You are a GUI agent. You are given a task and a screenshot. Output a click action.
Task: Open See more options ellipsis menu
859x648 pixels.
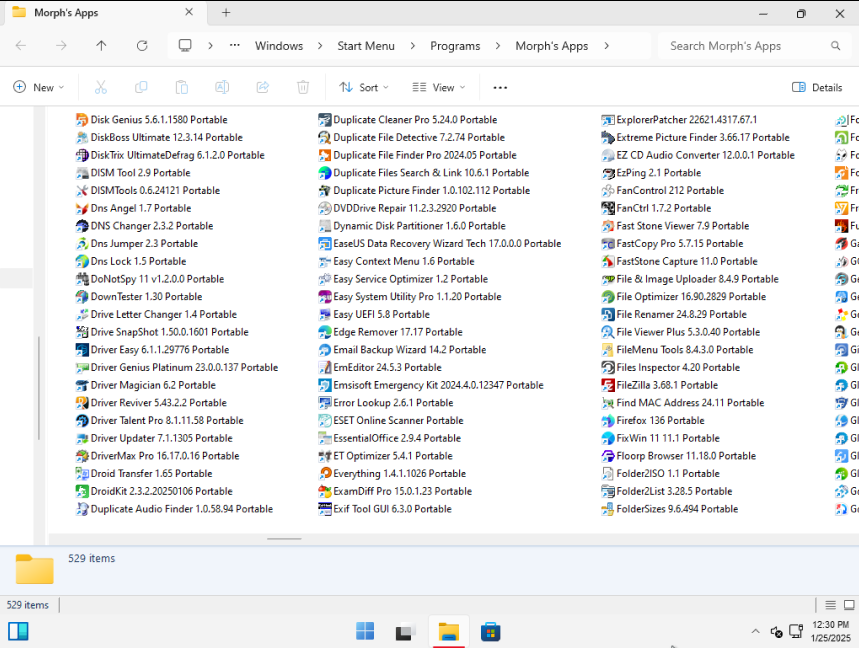(x=500, y=87)
